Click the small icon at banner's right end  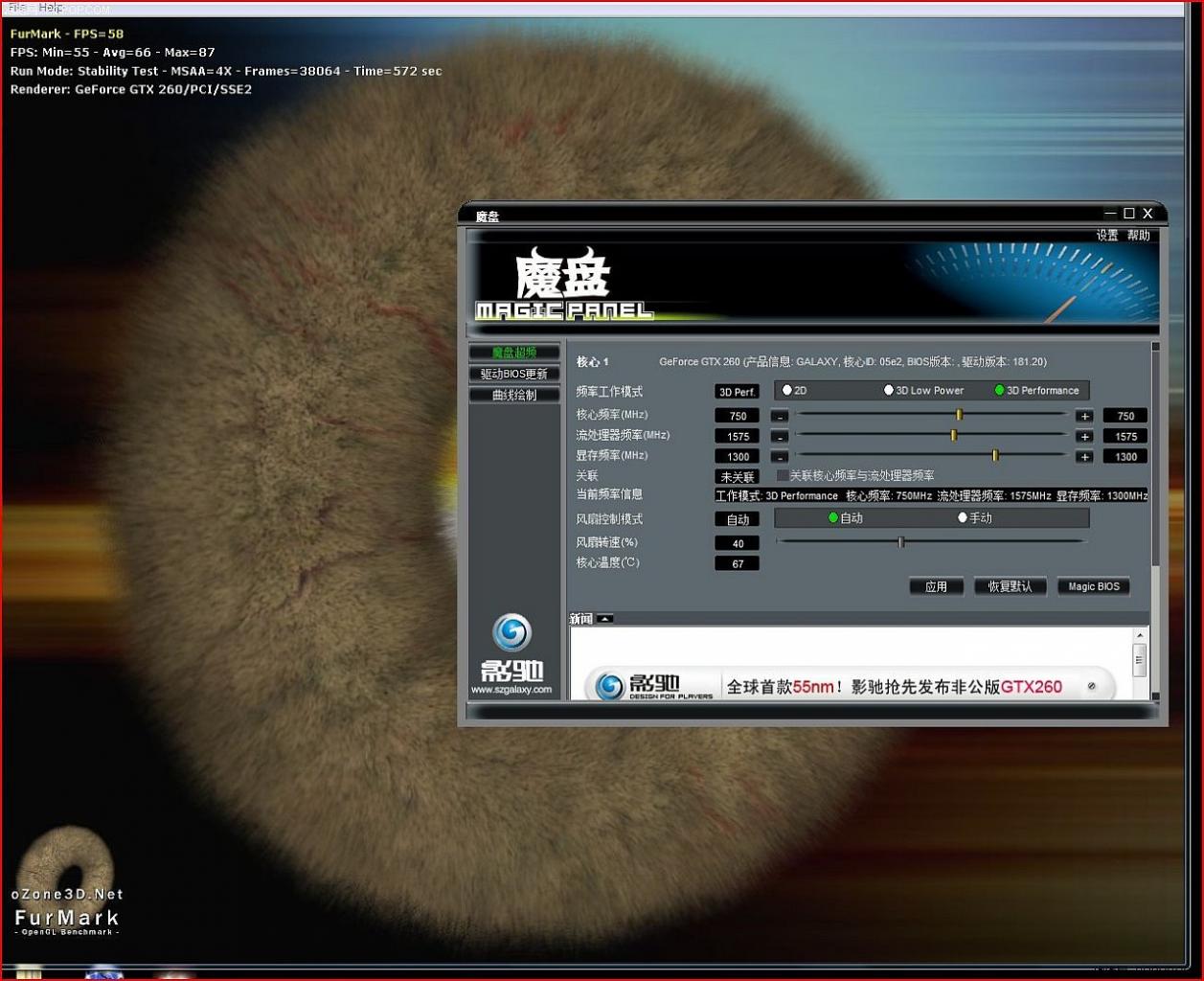point(1092,686)
